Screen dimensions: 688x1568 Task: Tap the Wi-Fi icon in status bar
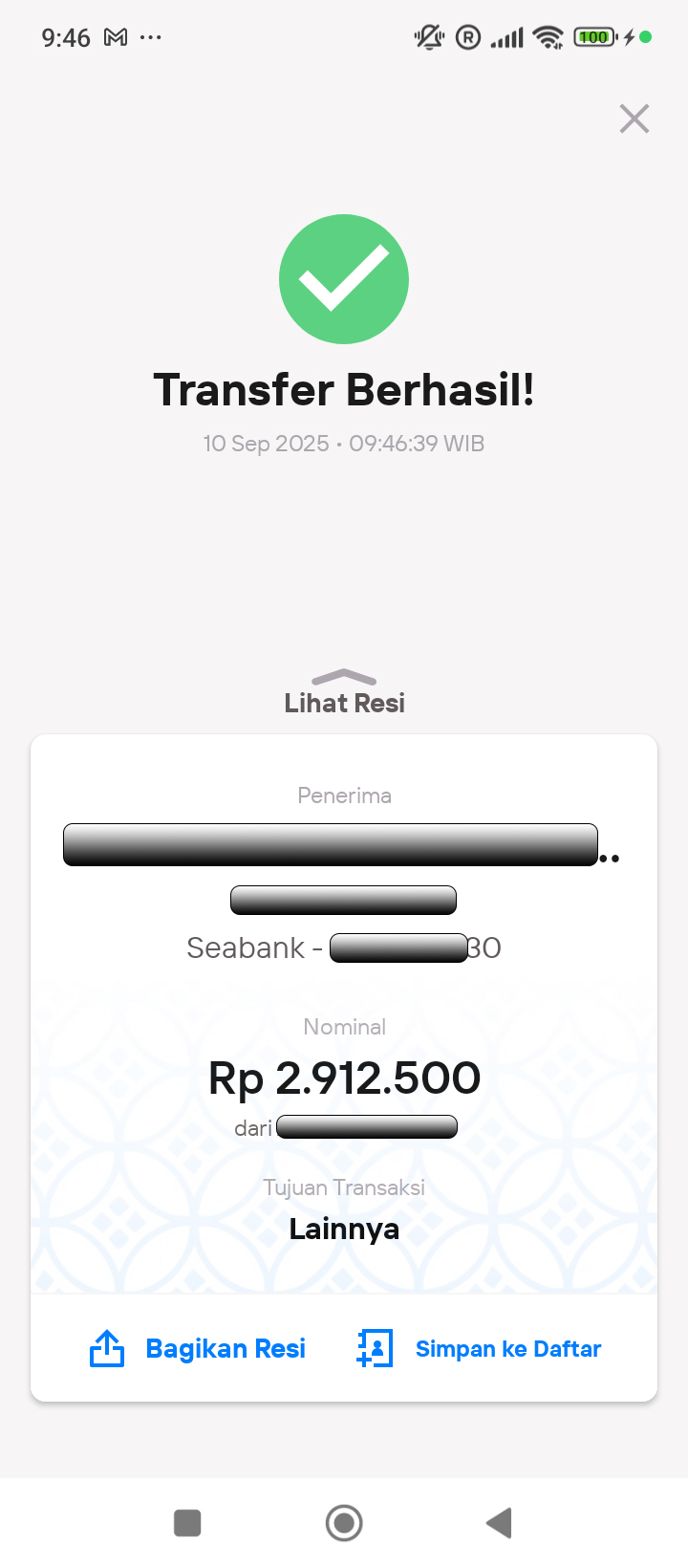[548, 37]
